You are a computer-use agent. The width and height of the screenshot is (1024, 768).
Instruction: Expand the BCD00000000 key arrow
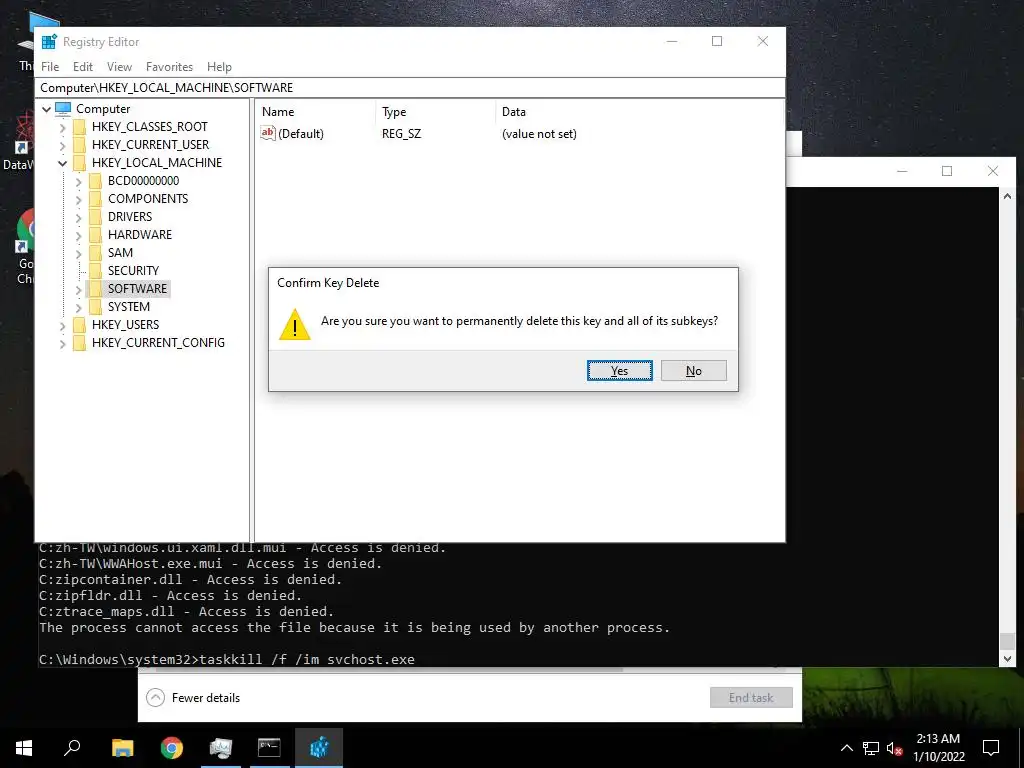coord(78,181)
